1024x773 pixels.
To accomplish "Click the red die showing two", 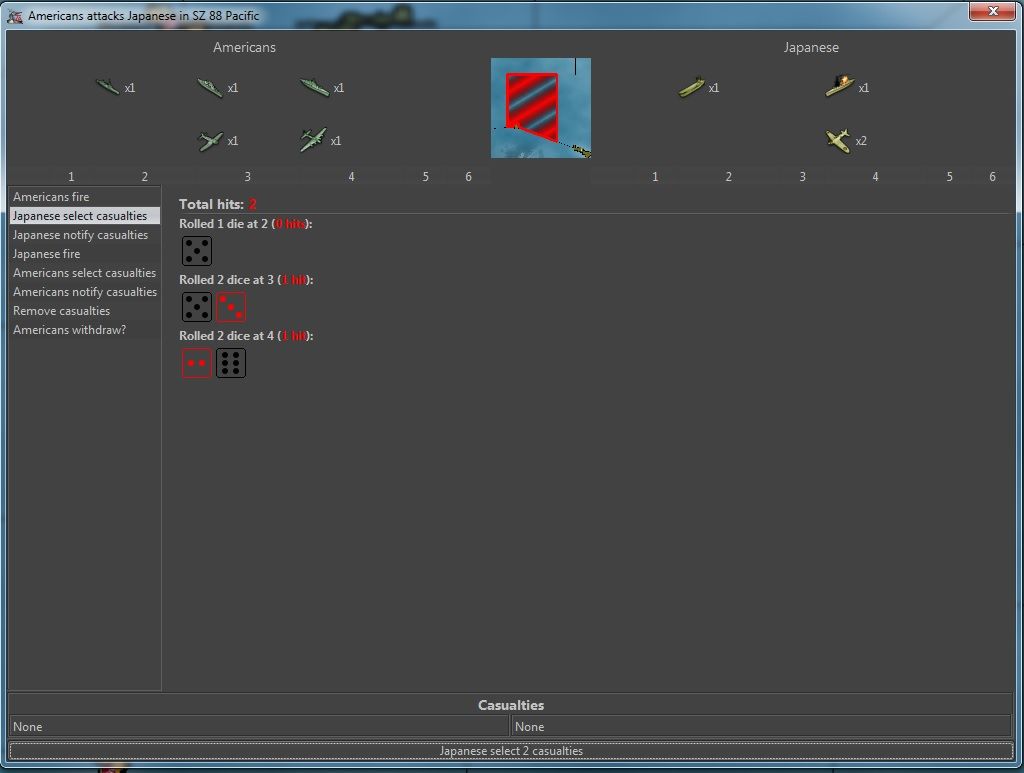I will [196, 363].
